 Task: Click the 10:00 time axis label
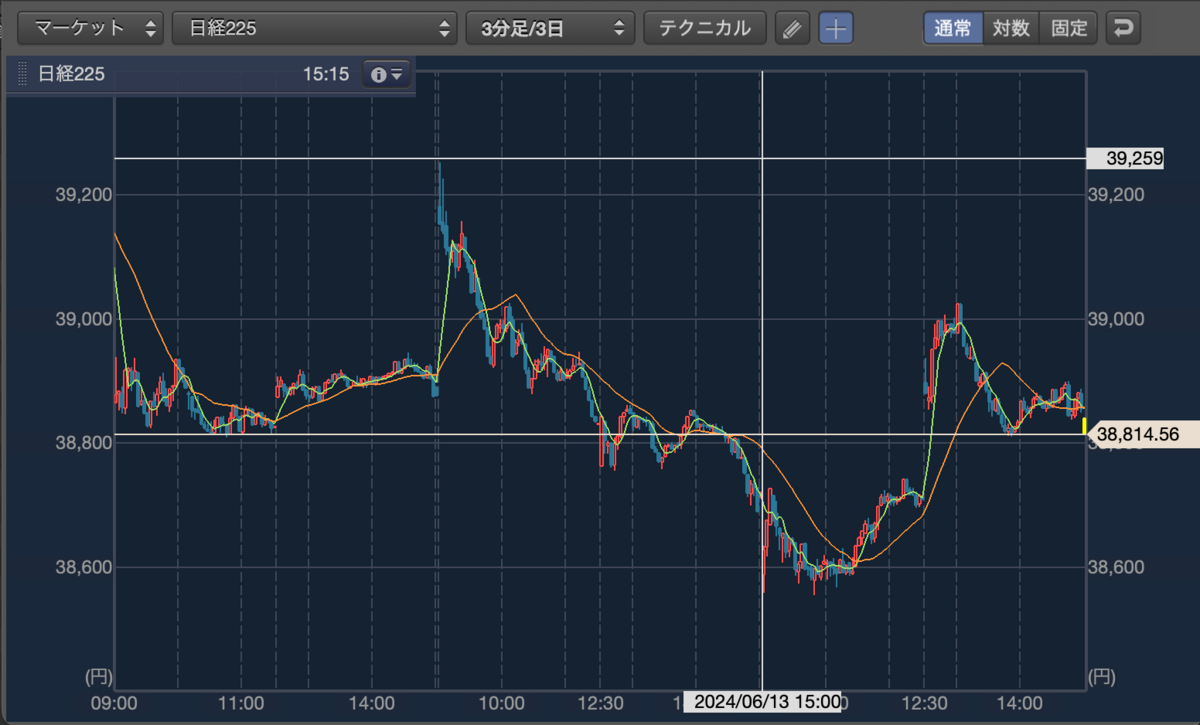pos(502,702)
